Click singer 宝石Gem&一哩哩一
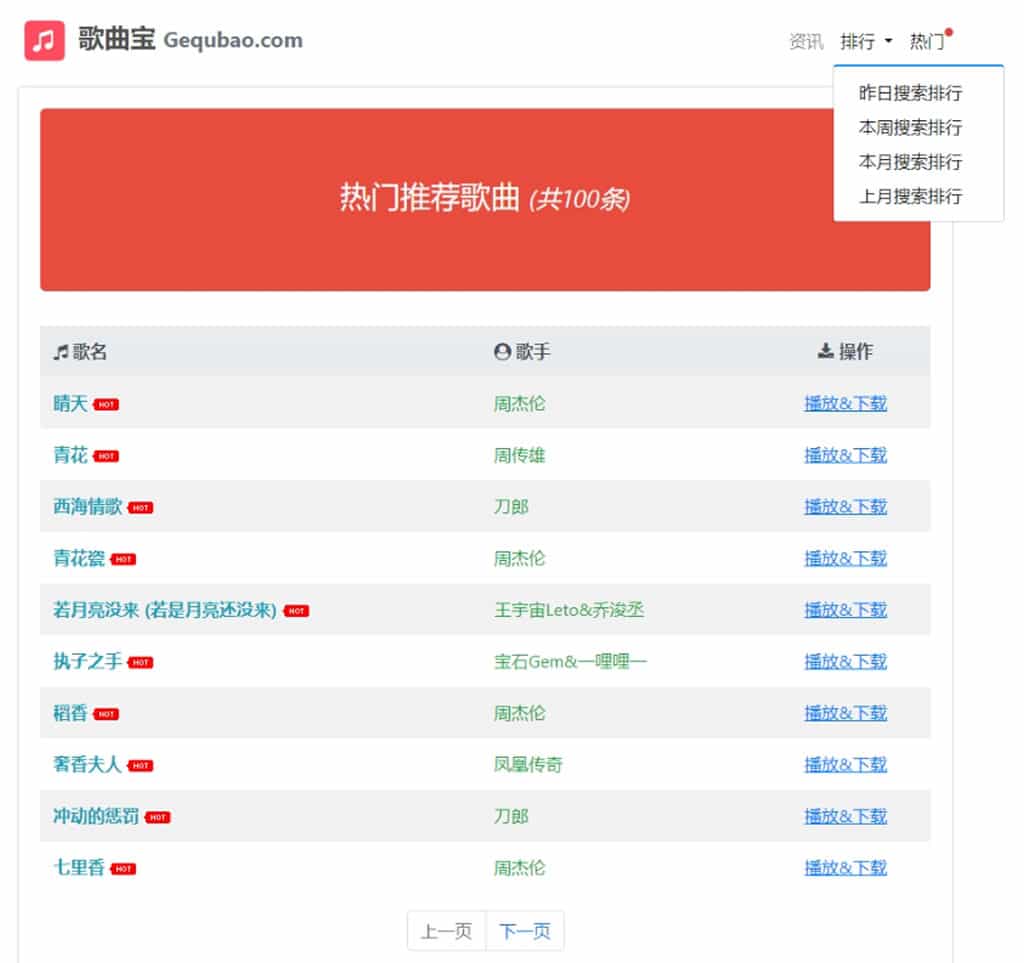 570,661
